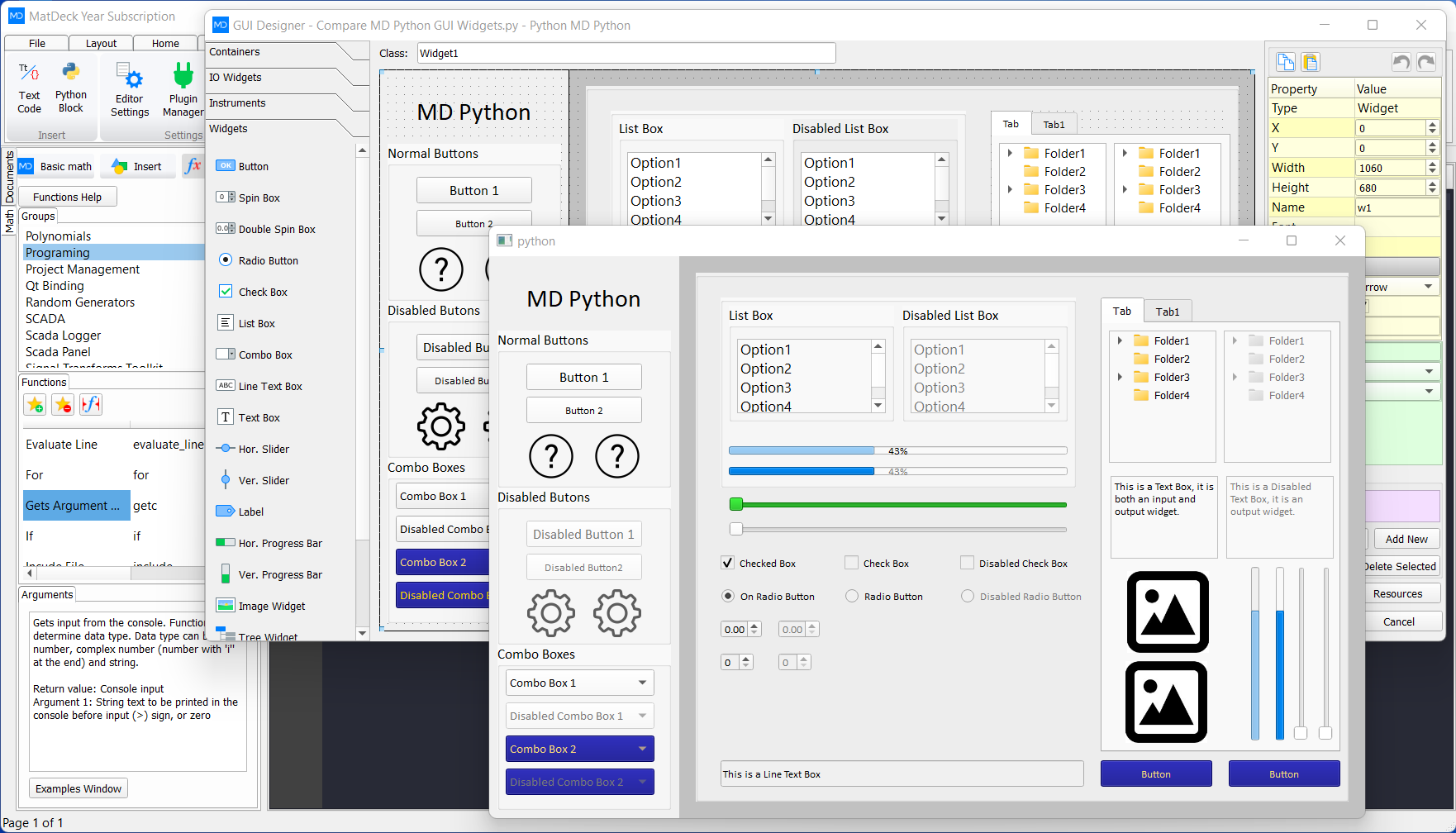The height and width of the screenshot is (833, 1456).
Task: Click the Text Code icon in ribbon
Action: (29, 88)
